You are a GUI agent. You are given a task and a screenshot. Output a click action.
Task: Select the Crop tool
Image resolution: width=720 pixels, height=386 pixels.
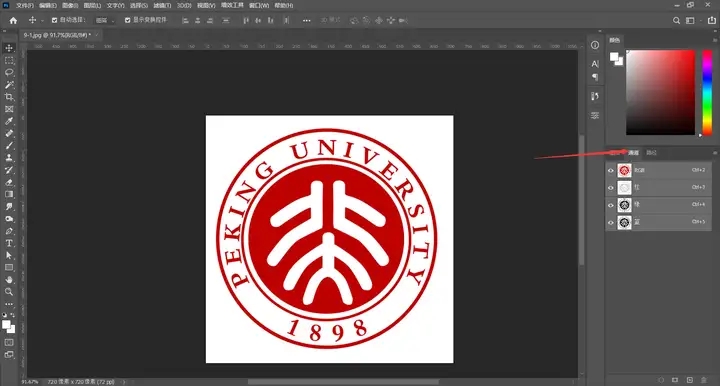coord(9,97)
